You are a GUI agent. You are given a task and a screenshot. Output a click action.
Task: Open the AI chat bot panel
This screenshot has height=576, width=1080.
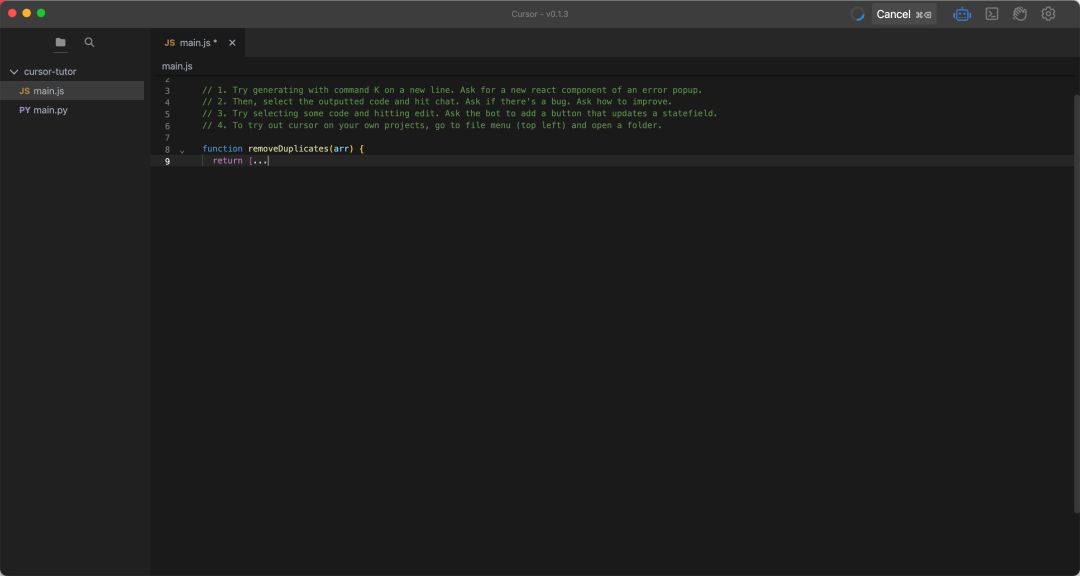click(962, 14)
